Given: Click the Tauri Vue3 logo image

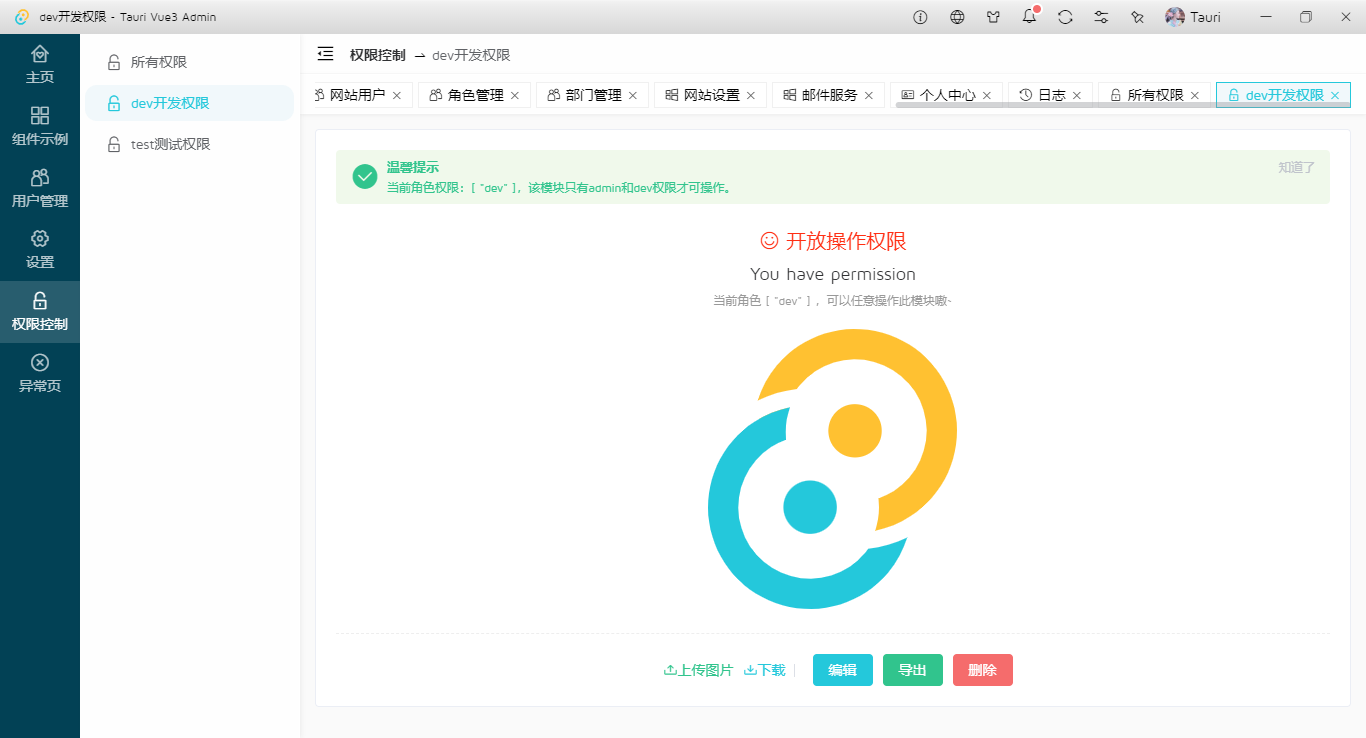Looking at the screenshot, I should (x=833, y=470).
